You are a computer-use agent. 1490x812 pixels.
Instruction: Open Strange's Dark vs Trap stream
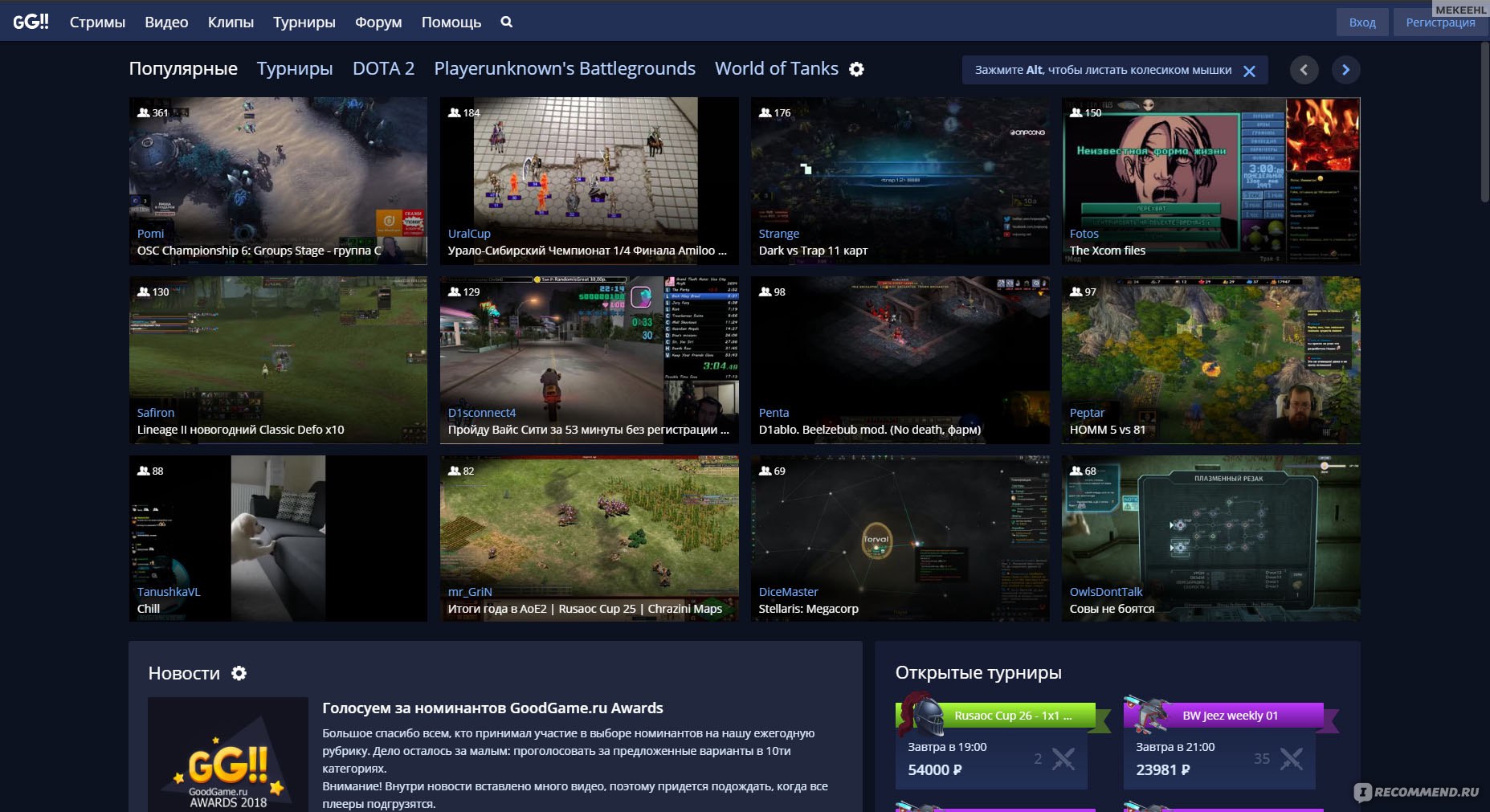click(x=900, y=181)
